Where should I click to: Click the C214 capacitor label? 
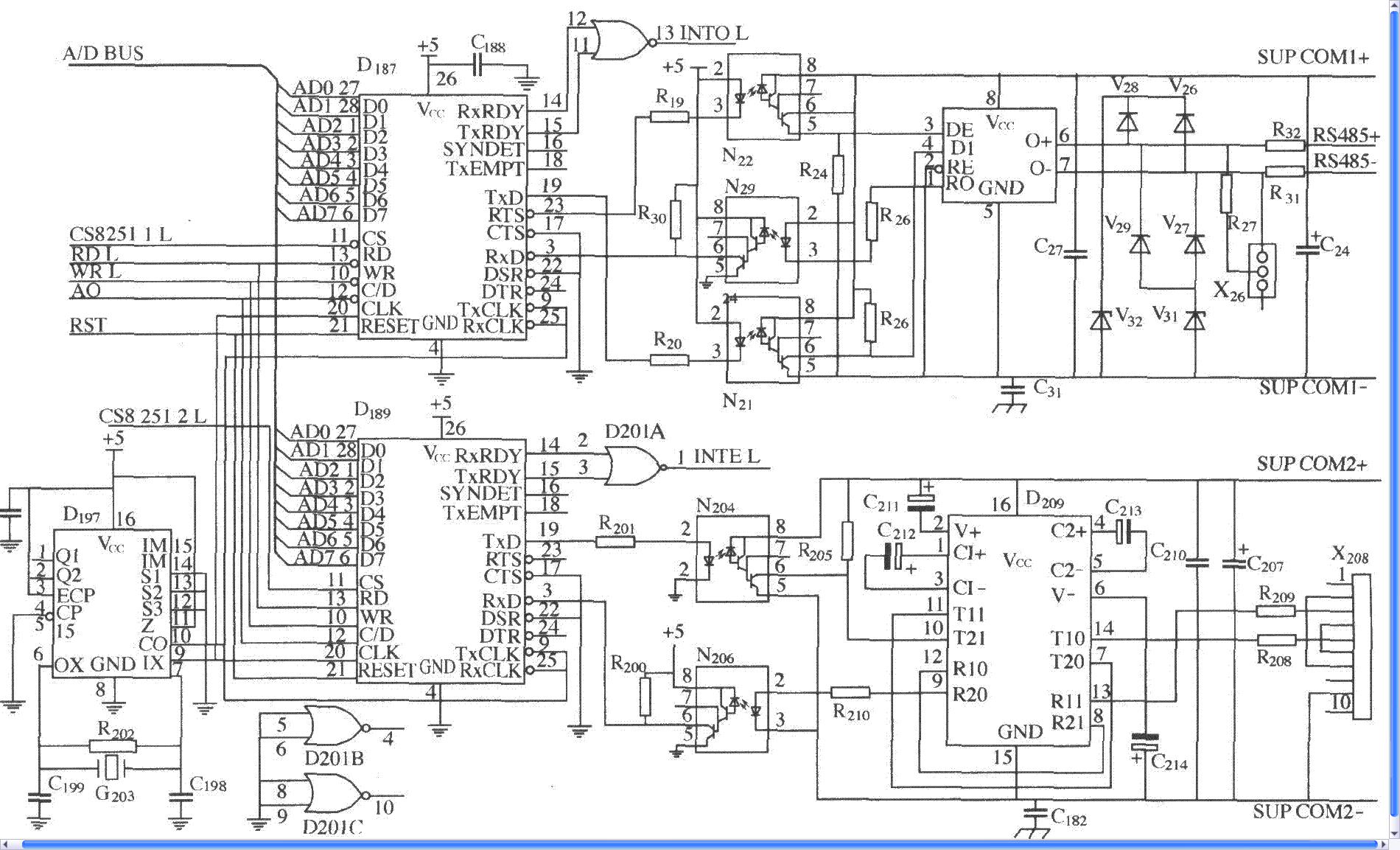point(1169,762)
